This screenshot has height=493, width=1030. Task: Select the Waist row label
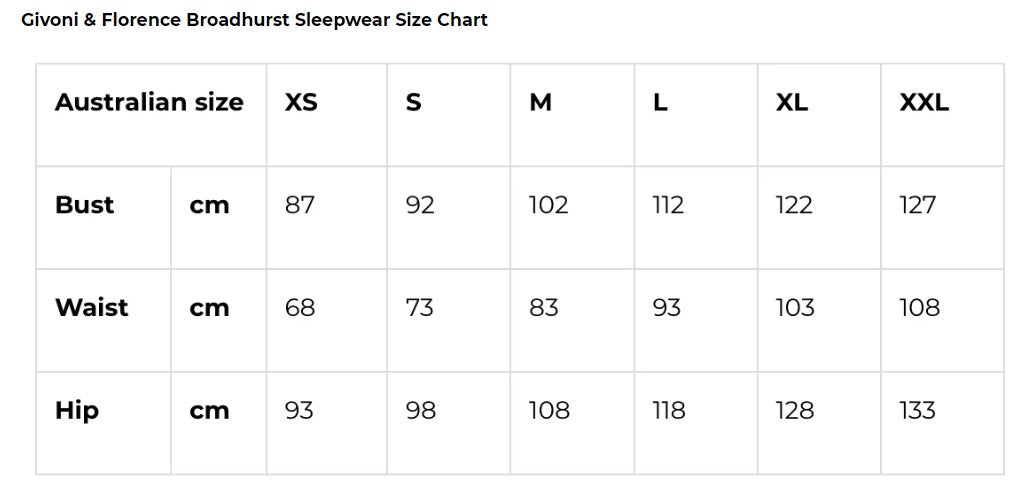(x=91, y=307)
